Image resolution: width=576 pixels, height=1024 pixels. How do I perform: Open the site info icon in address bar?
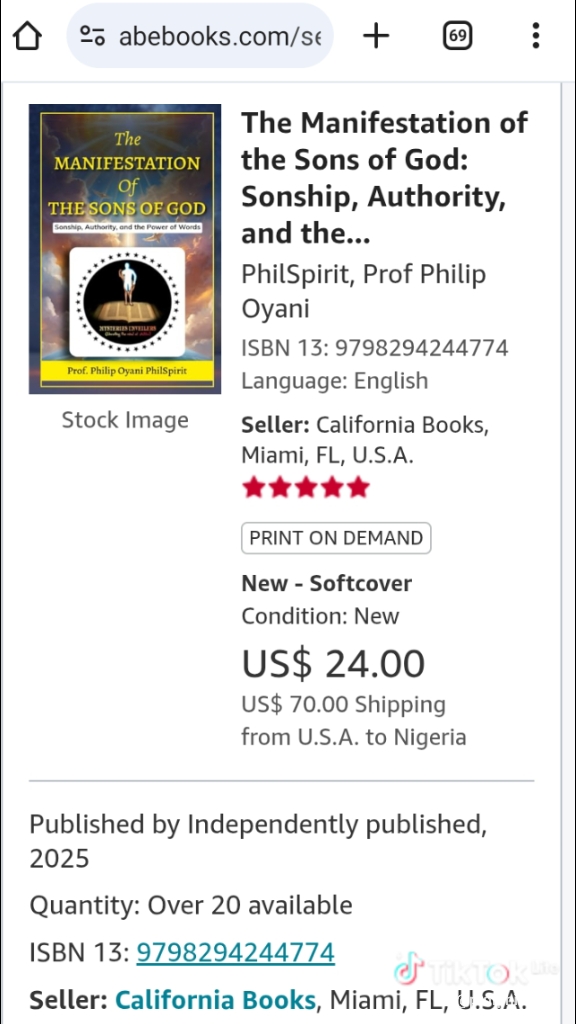(x=92, y=35)
